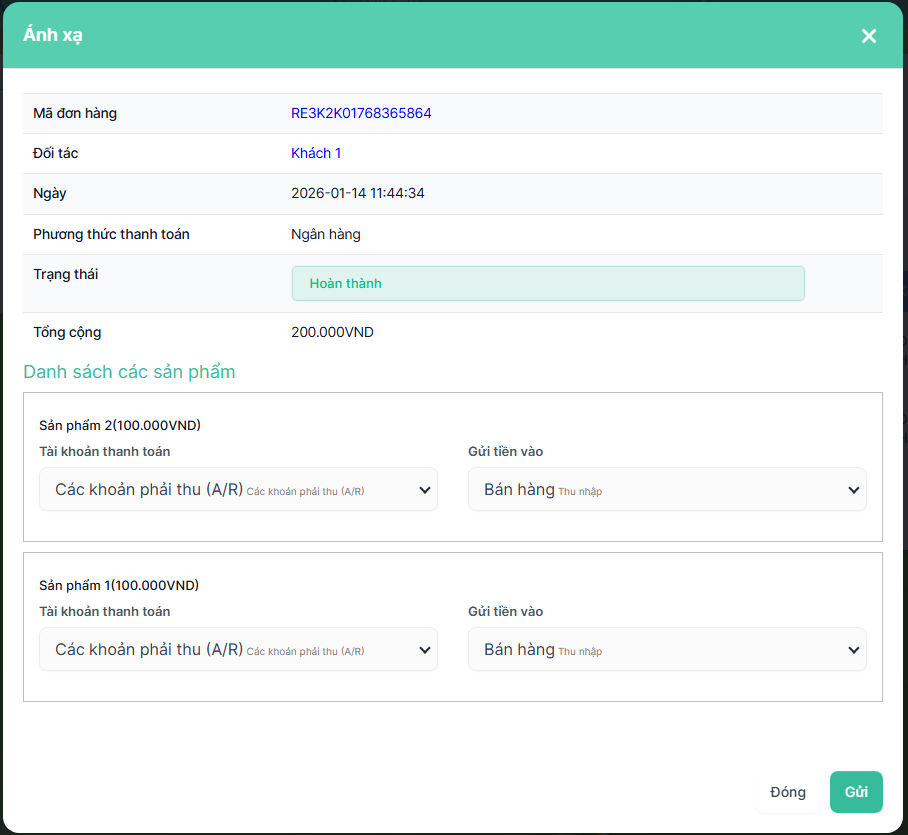The image size is (908, 835).
Task: Open Sản phẩm 2 Gửi tiền vào dropdown
Action: tap(667, 490)
